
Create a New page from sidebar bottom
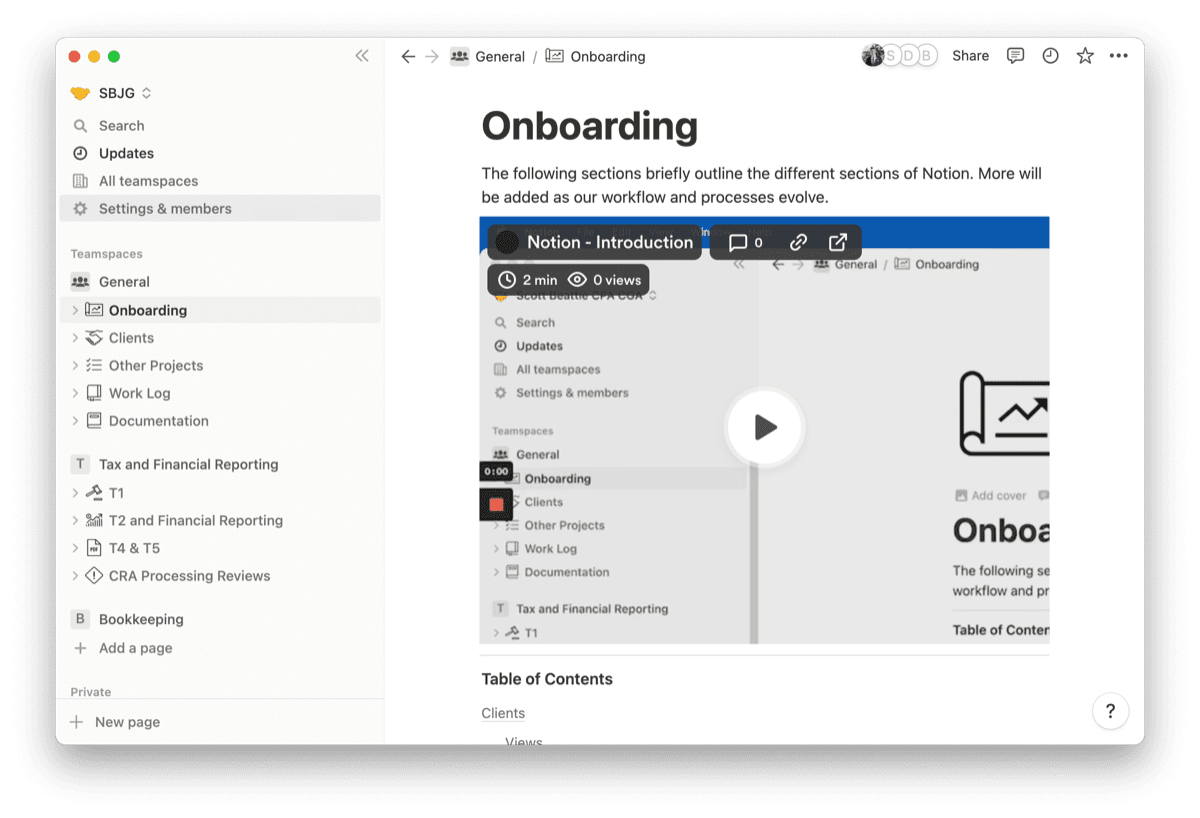pos(220,722)
